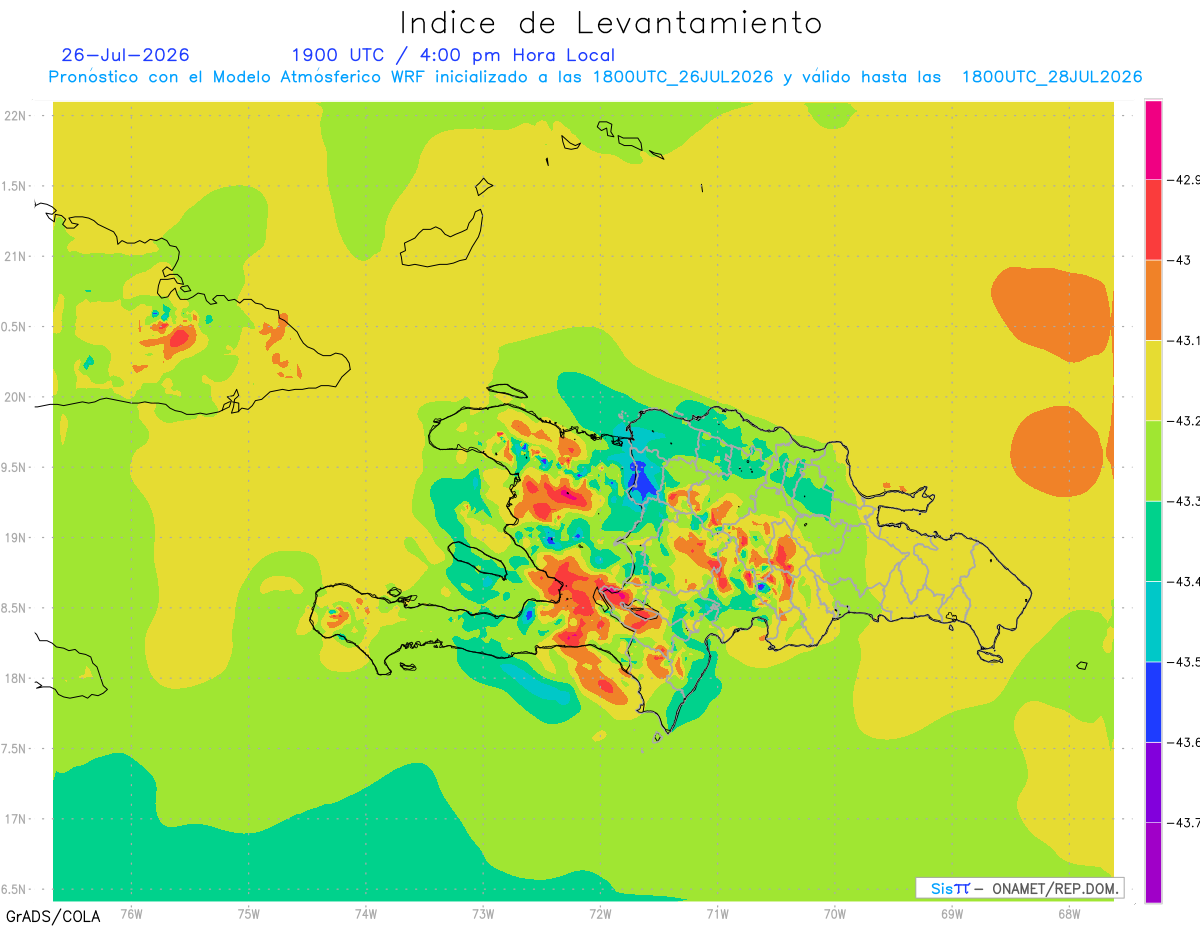Click the '22N' latitude label

click(x=15, y=116)
